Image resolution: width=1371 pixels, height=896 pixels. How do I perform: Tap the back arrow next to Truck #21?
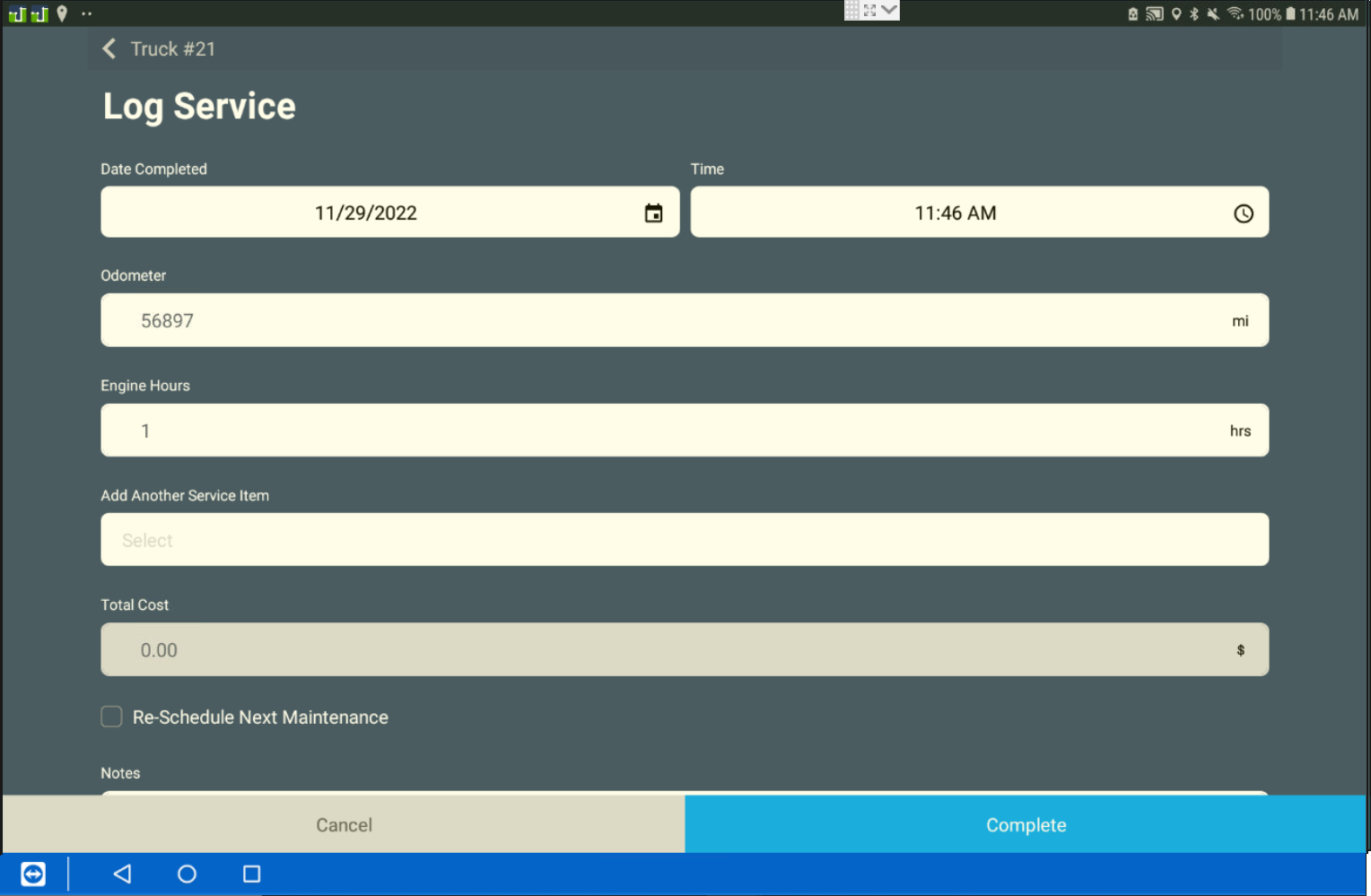pyautogui.click(x=108, y=48)
